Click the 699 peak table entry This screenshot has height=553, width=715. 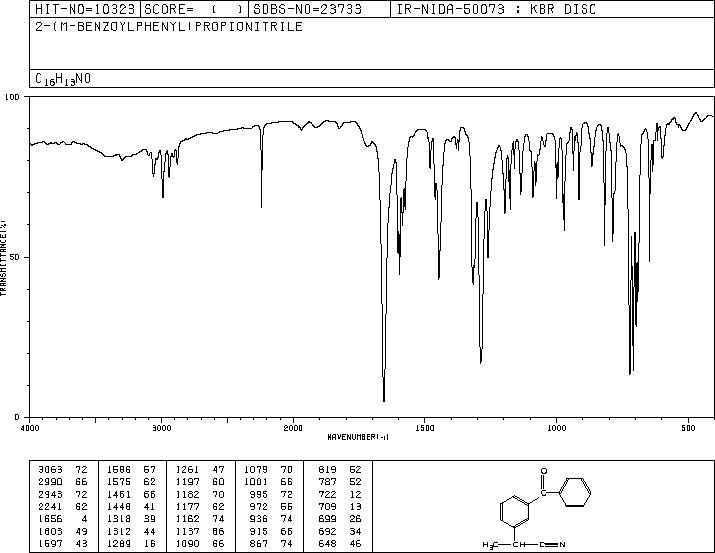click(327, 519)
